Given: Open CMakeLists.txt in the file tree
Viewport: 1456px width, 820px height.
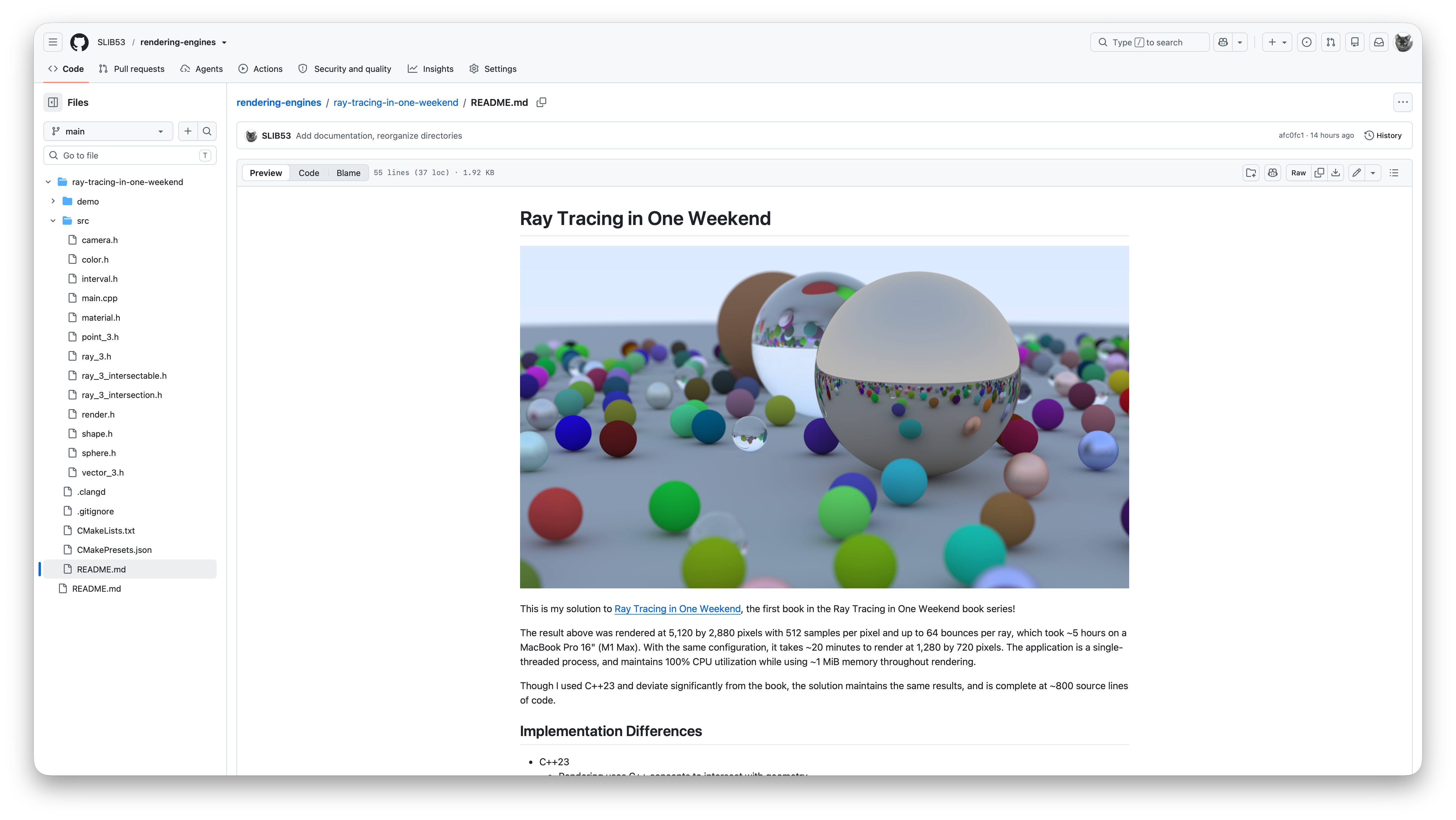Looking at the screenshot, I should pyautogui.click(x=106, y=531).
